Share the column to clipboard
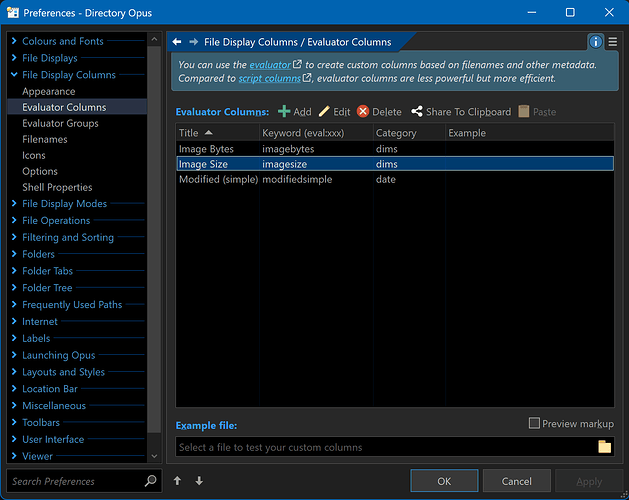Image resolution: width=629 pixels, height=500 pixels. coord(461,112)
